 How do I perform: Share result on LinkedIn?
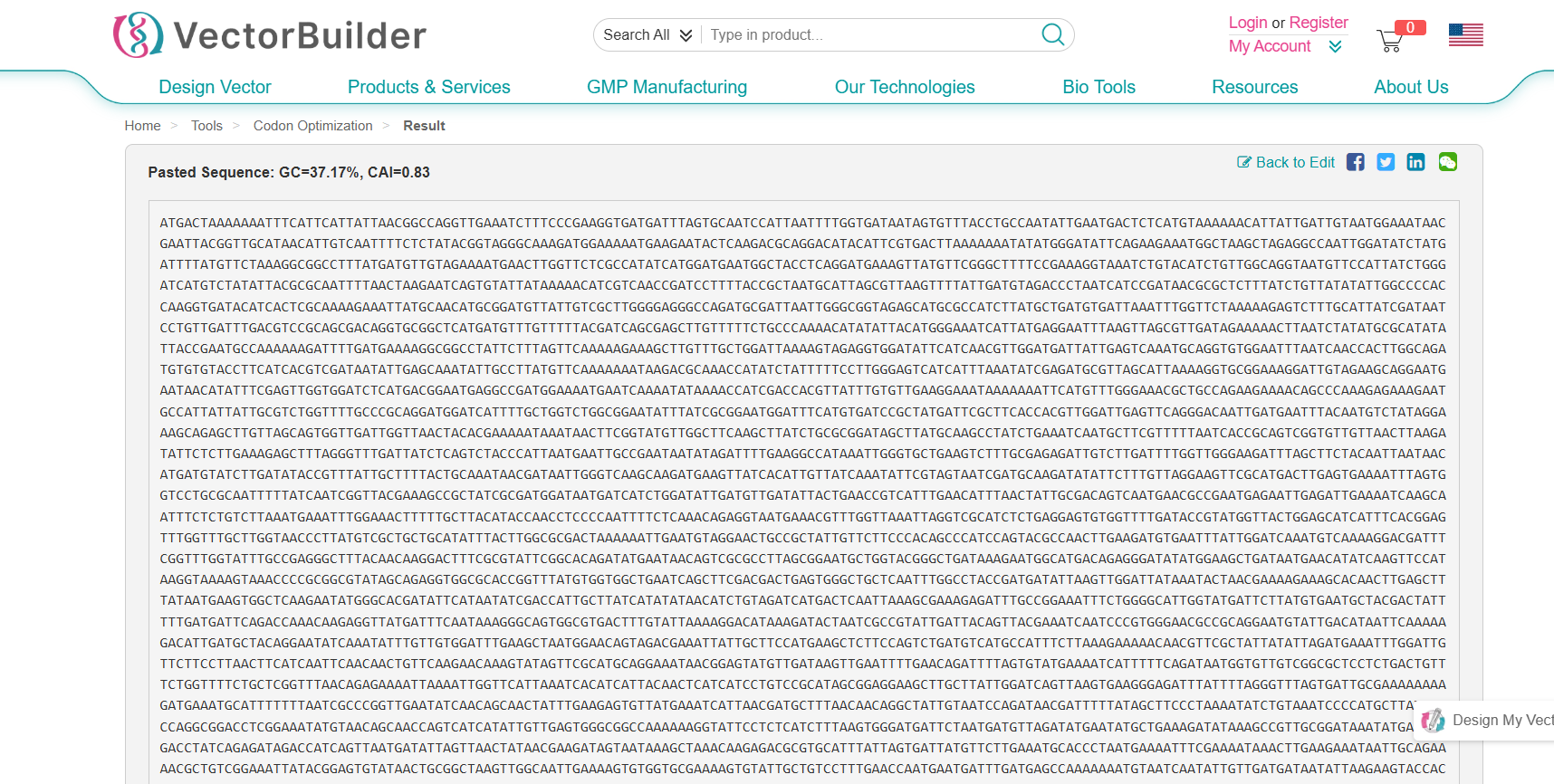pos(1415,162)
